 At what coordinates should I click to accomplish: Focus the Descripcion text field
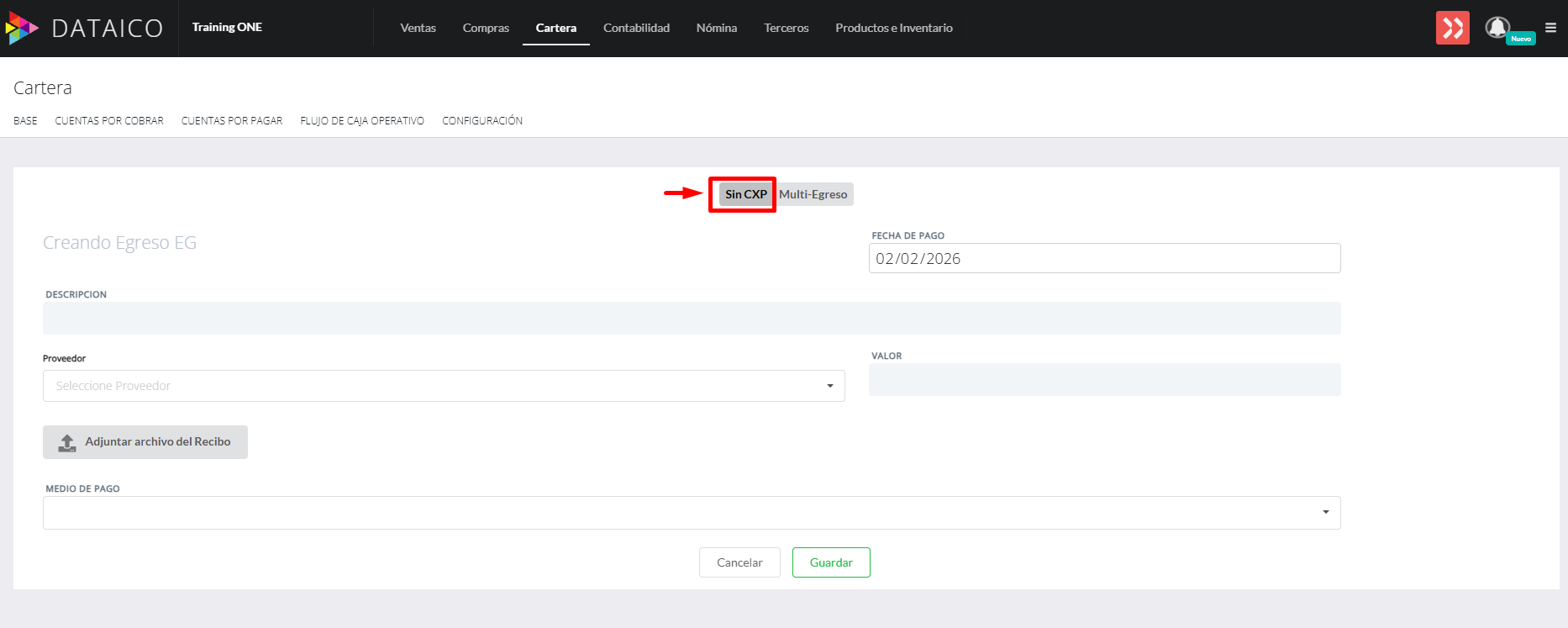691,319
